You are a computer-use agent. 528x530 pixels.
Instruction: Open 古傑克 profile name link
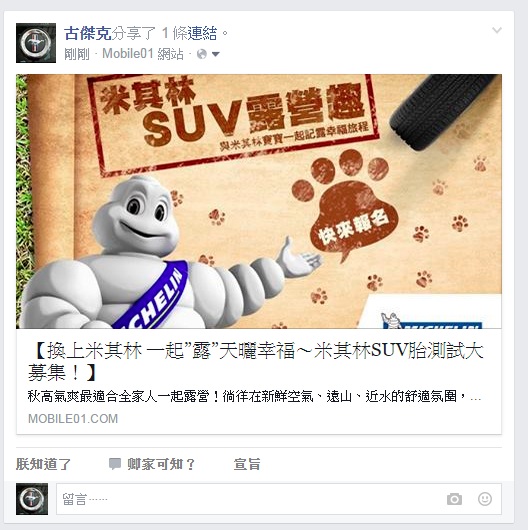coord(88,33)
